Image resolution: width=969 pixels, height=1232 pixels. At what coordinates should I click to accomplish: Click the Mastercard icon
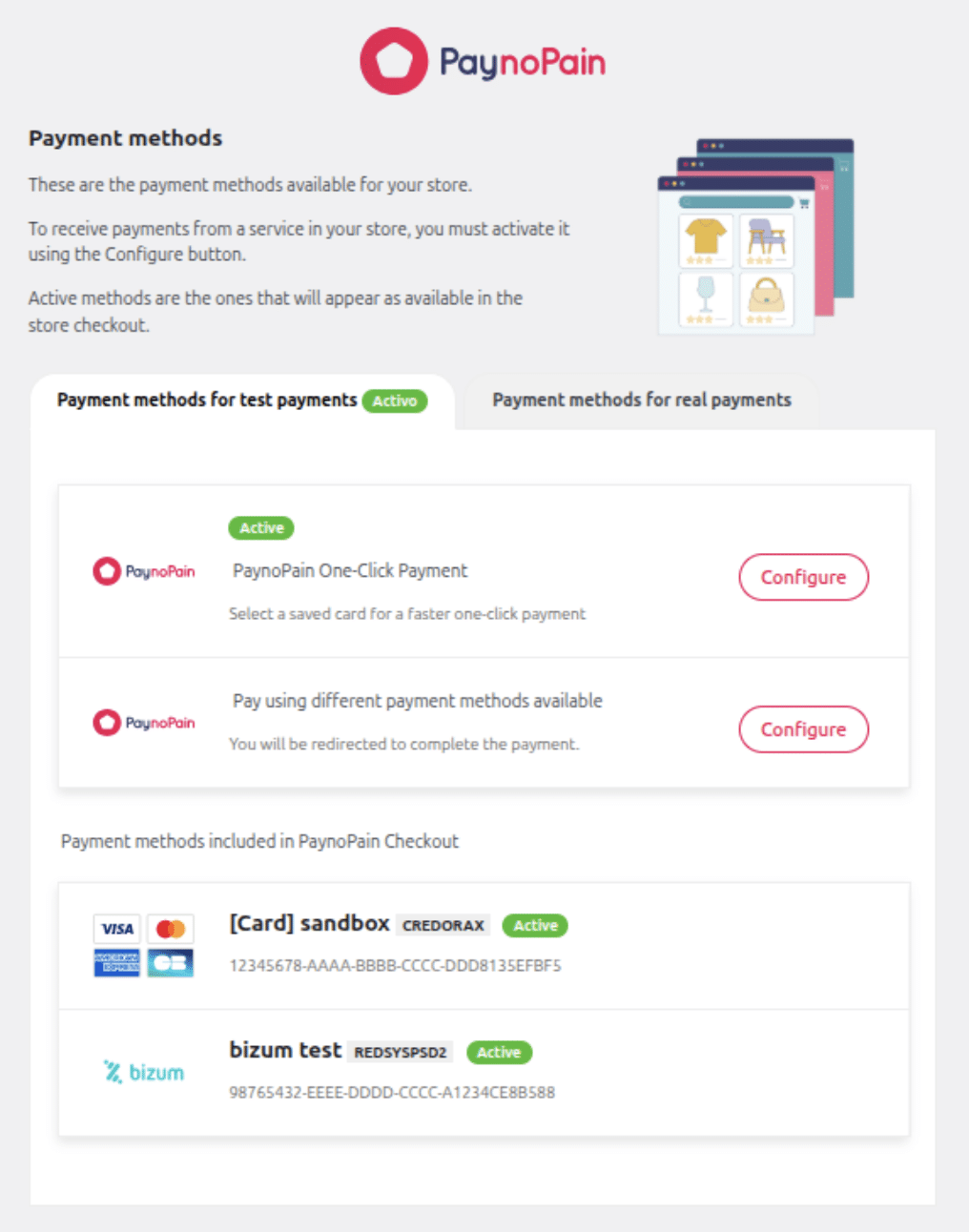pyautogui.click(x=171, y=929)
